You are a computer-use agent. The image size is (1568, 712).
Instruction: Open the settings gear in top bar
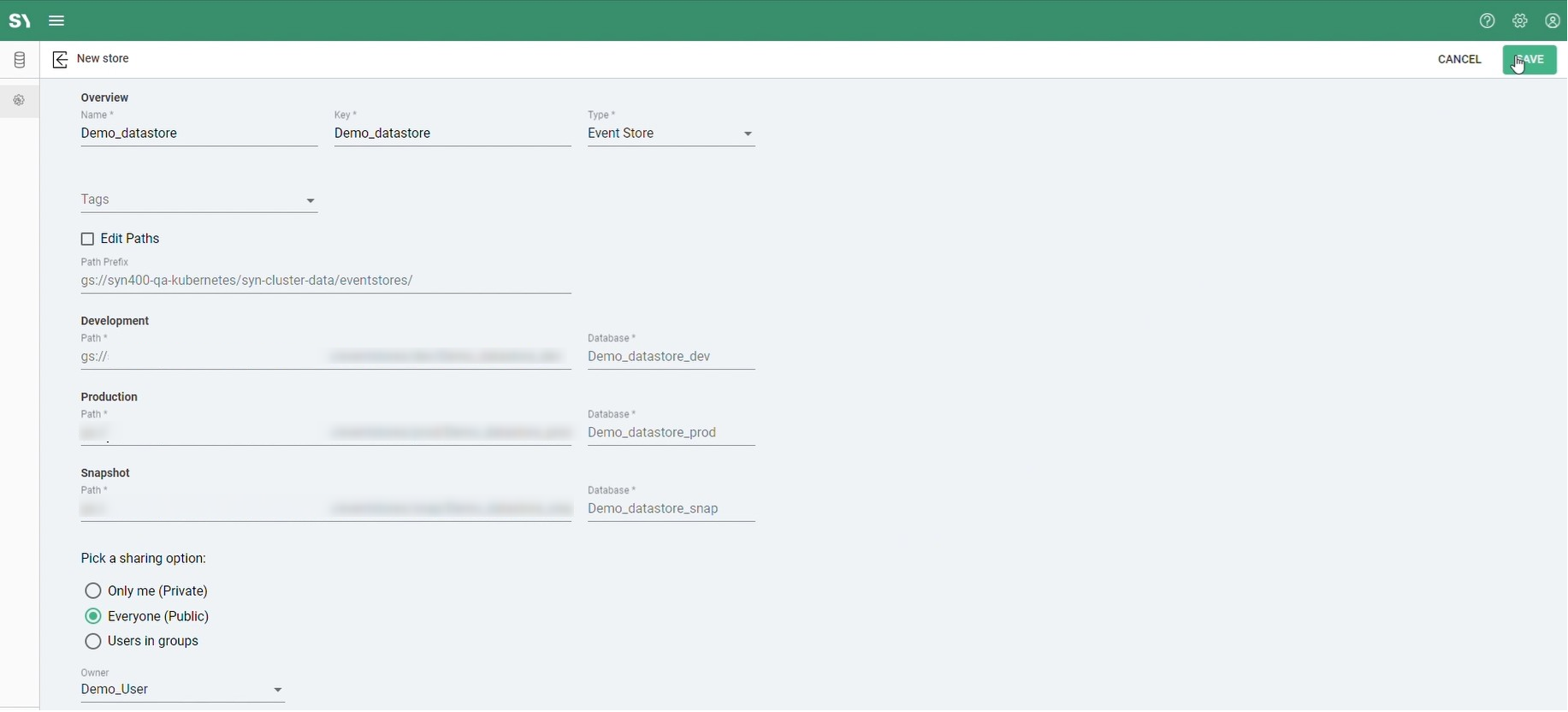click(1520, 21)
